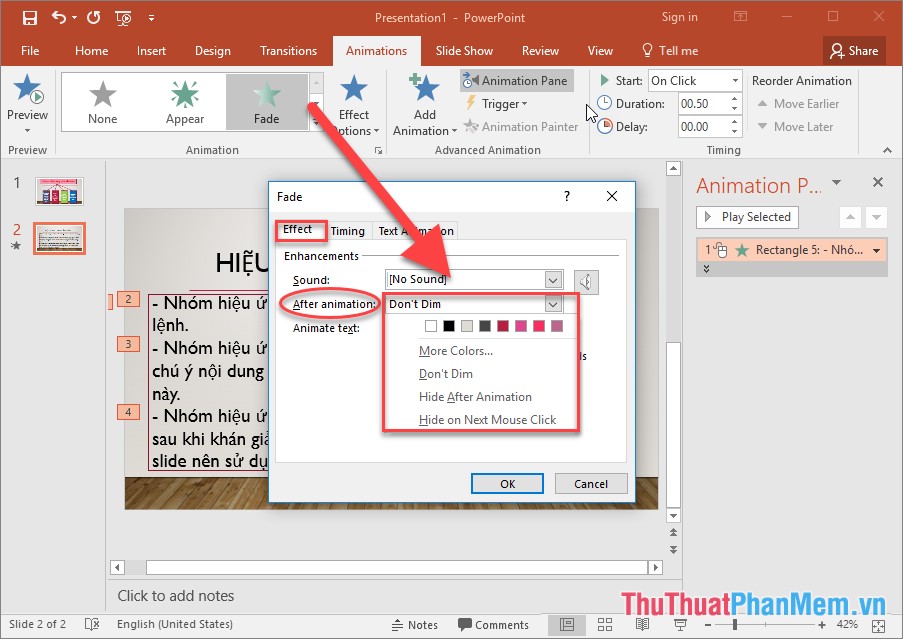Click OK to confirm Fade settings
Image resolution: width=903 pixels, height=639 pixels.
[507, 483]
